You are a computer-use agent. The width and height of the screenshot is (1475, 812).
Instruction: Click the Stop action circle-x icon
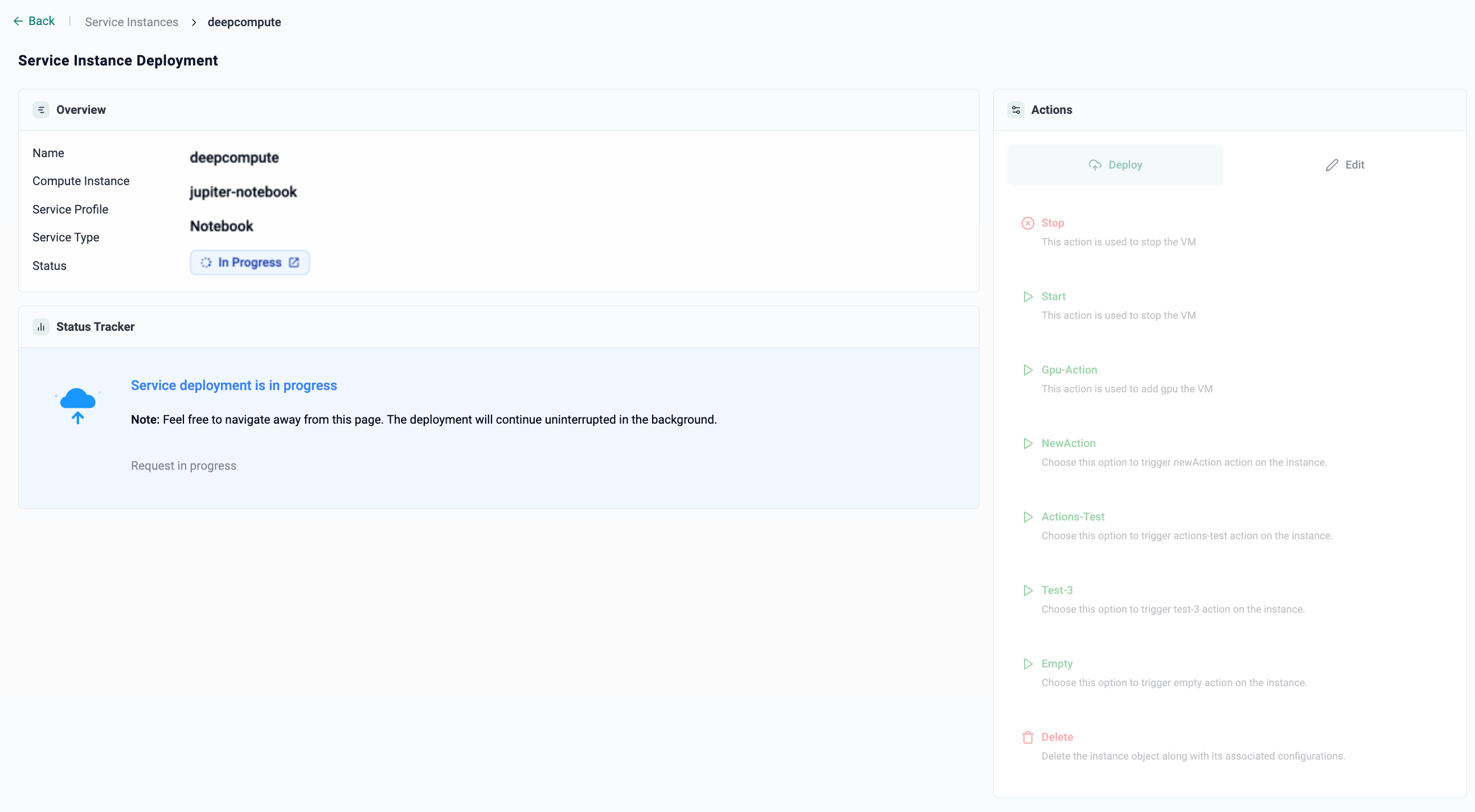1028,223
